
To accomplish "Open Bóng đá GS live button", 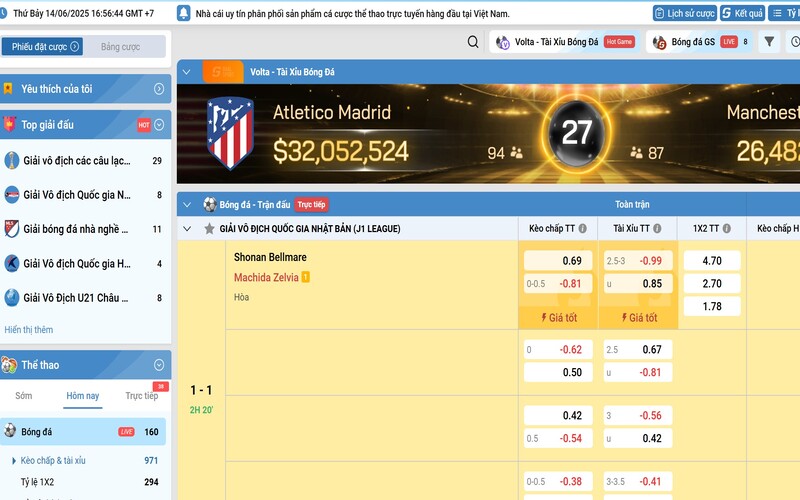I will tap(700, 42).
